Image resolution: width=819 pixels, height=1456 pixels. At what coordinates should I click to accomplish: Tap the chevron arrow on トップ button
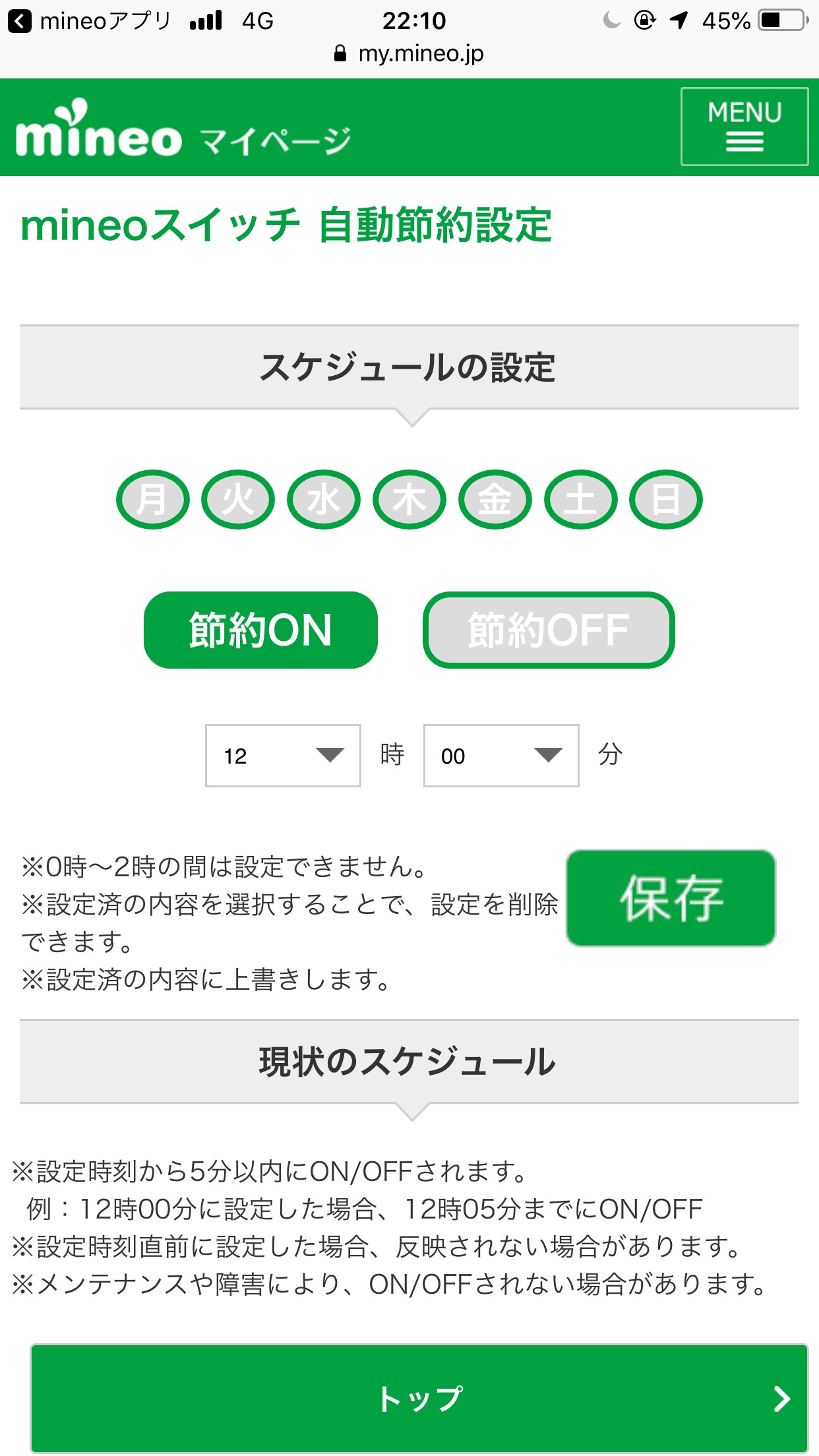pyautogui.click(x=781, y=1398)
